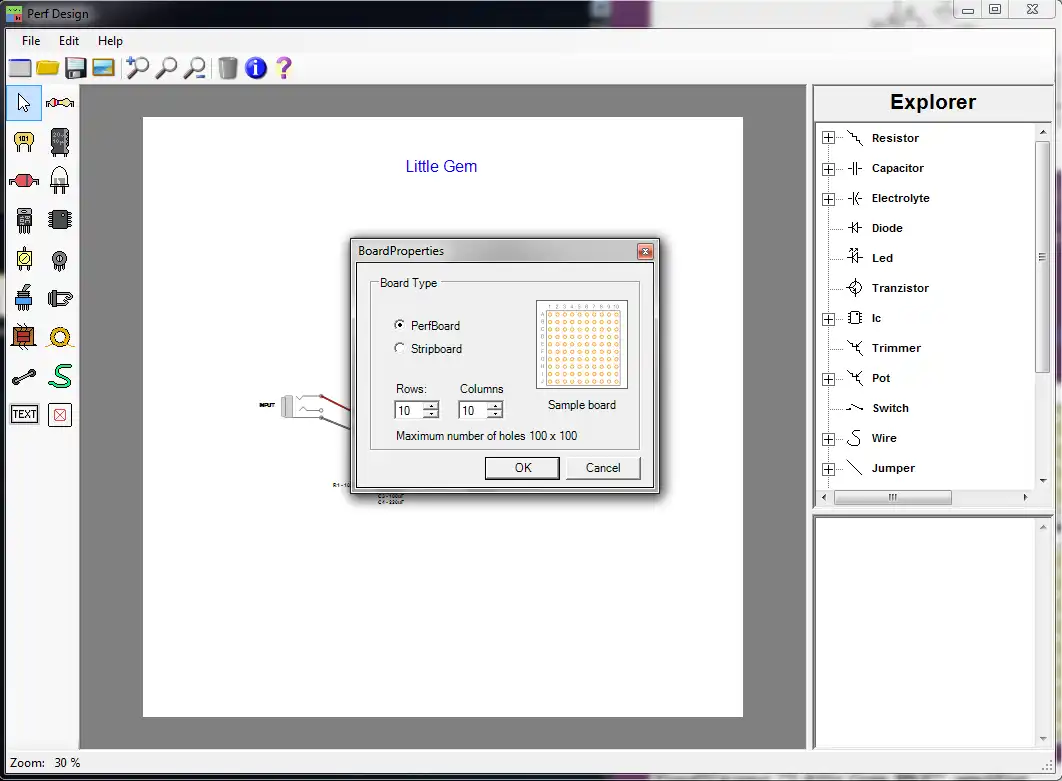Expand the Ic tree node

point(828,318)
